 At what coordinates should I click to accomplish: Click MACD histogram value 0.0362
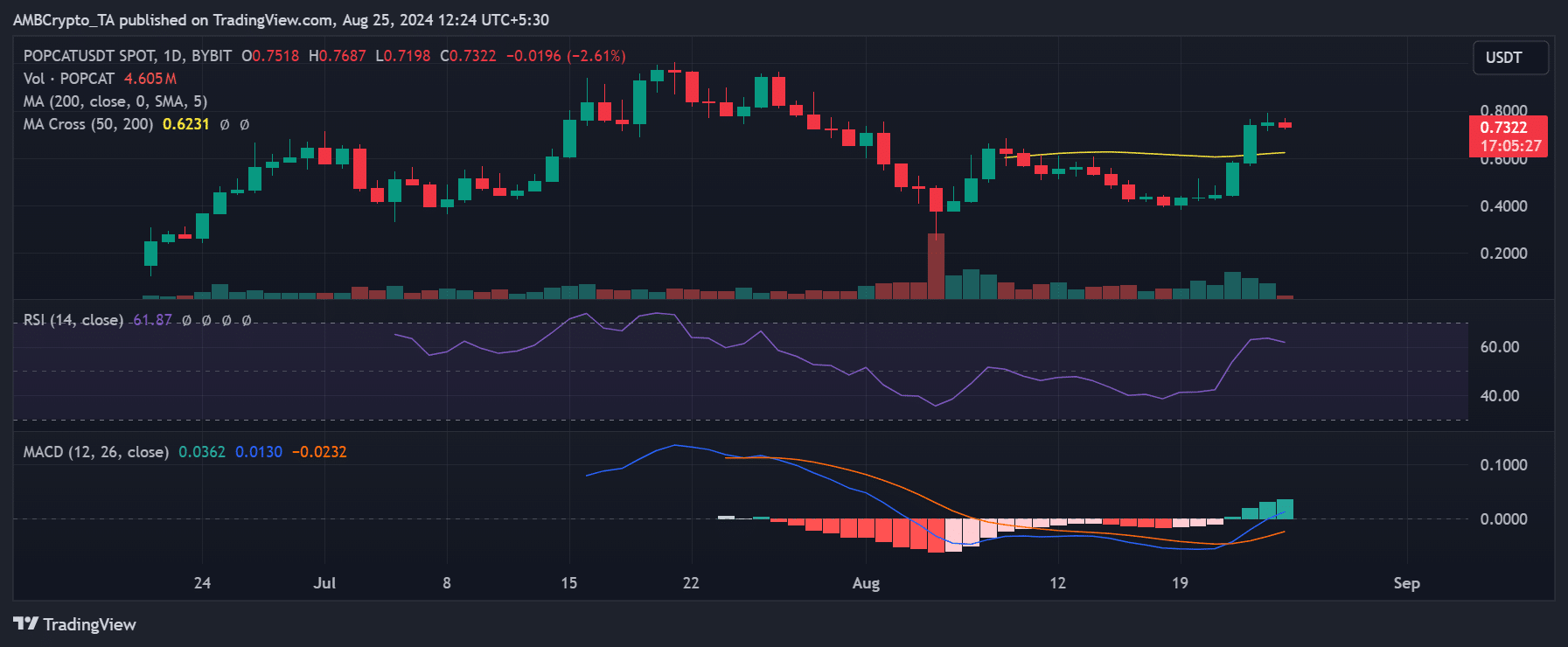[202, 452]
